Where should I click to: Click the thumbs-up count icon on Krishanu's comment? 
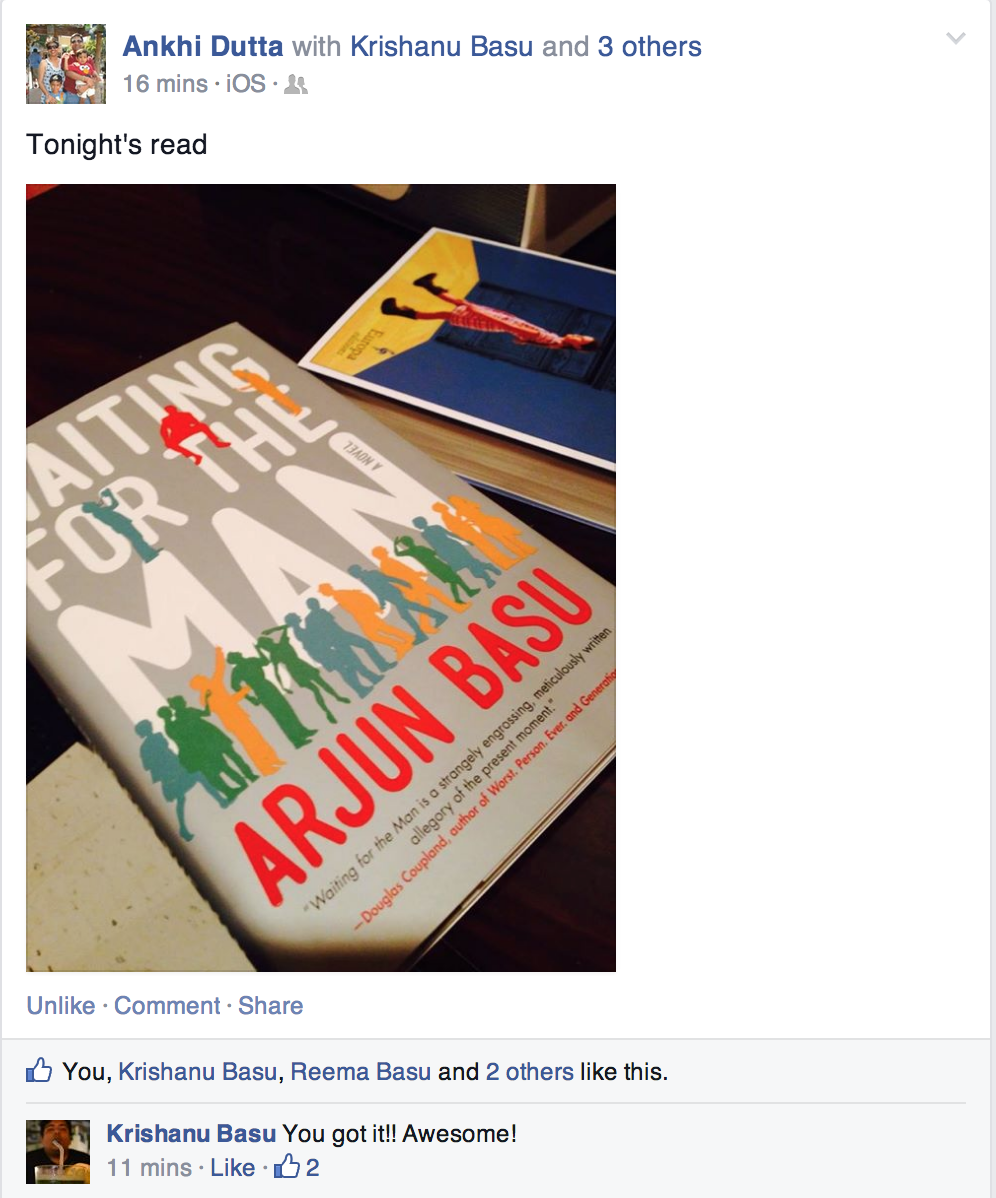(287, 1167)
